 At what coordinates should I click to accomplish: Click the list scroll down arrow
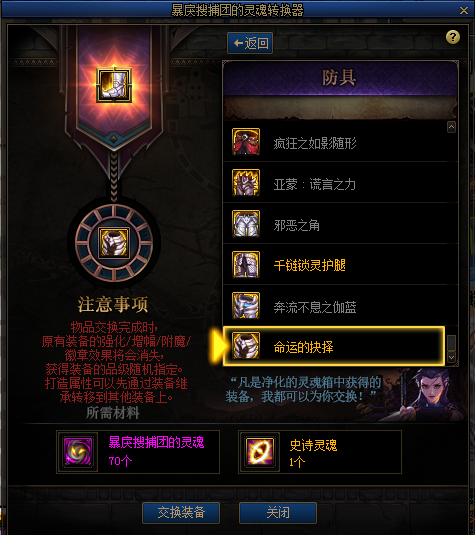coord(451,357)
